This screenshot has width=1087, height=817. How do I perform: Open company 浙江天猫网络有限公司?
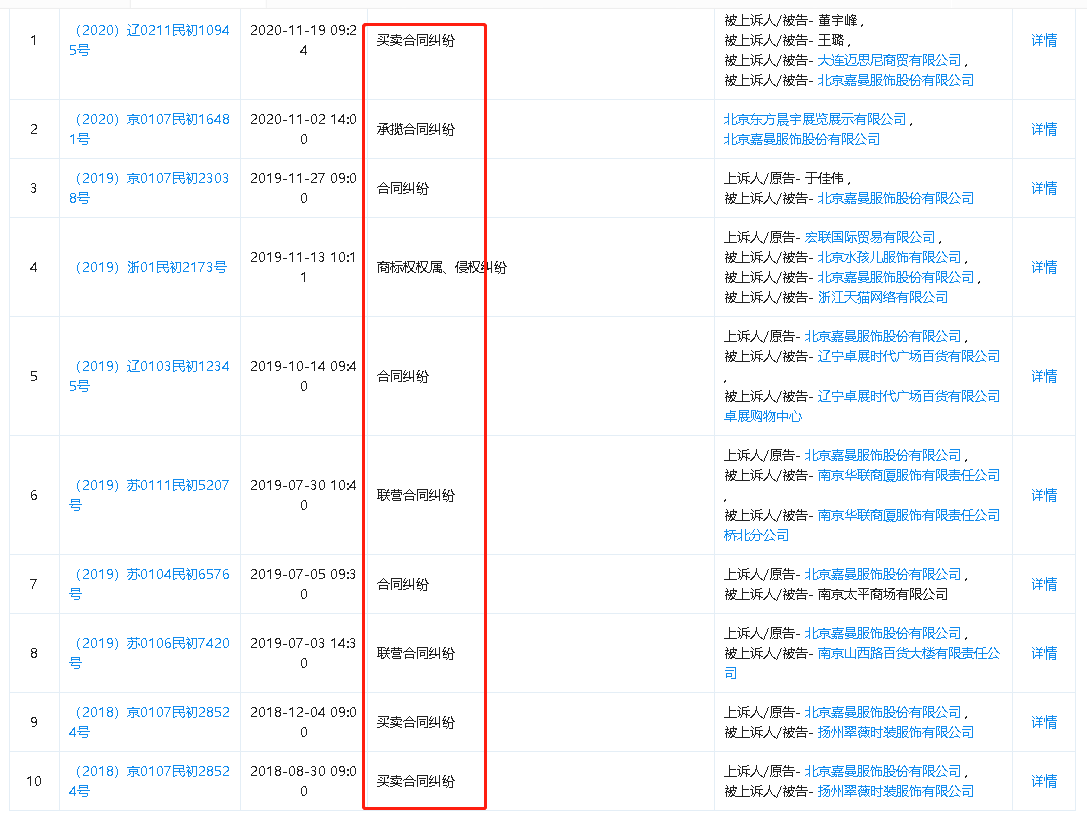[882, 297]
